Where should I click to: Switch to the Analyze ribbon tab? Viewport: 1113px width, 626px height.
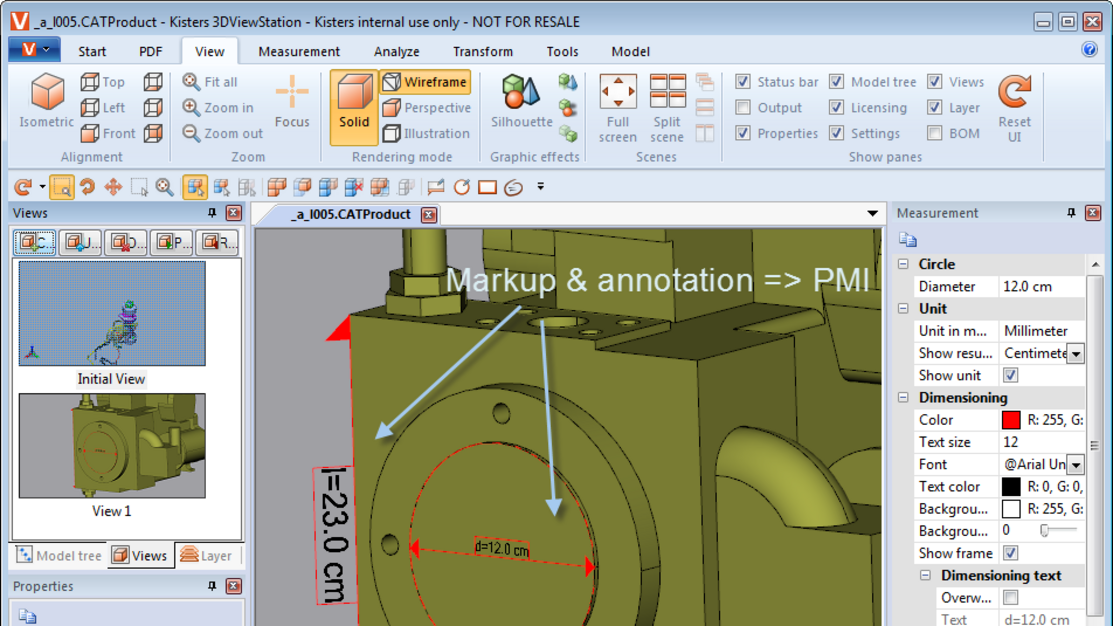[397, 51]
